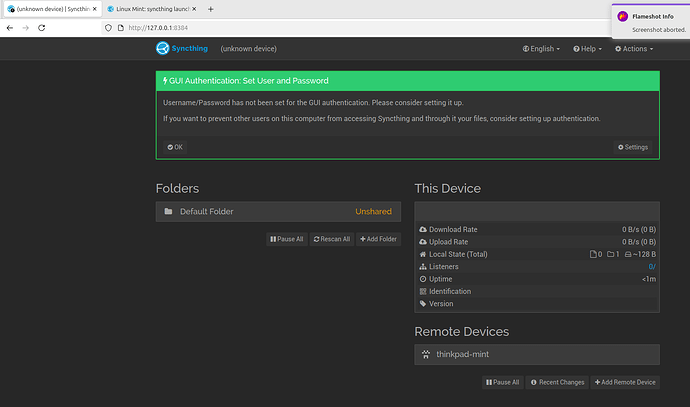Click the Download Rate cloud icon
Viewport: 690px width, 407px height.
point(423,229)
